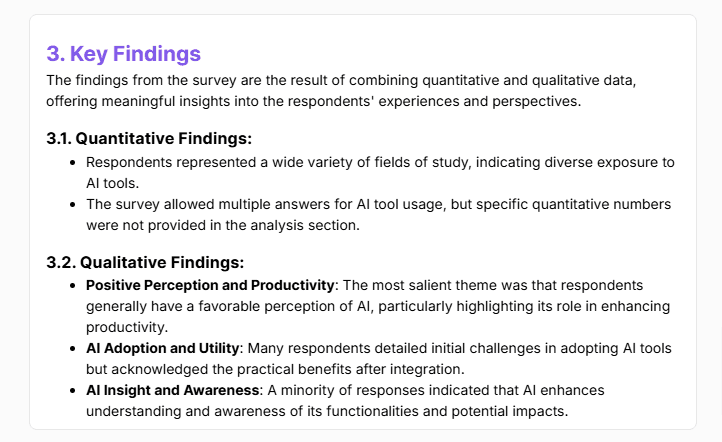This screenshot has height=442, width=722.
Task: Click the bold 'AI Adoption and Utility' text
Action: [163, 348]
